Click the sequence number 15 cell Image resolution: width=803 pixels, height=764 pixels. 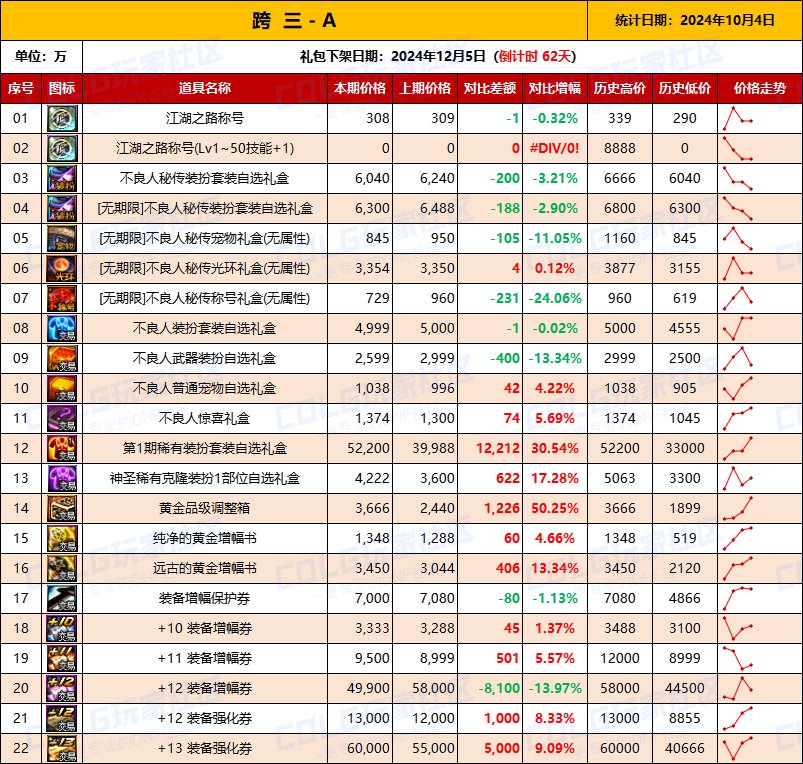(21, 538)
